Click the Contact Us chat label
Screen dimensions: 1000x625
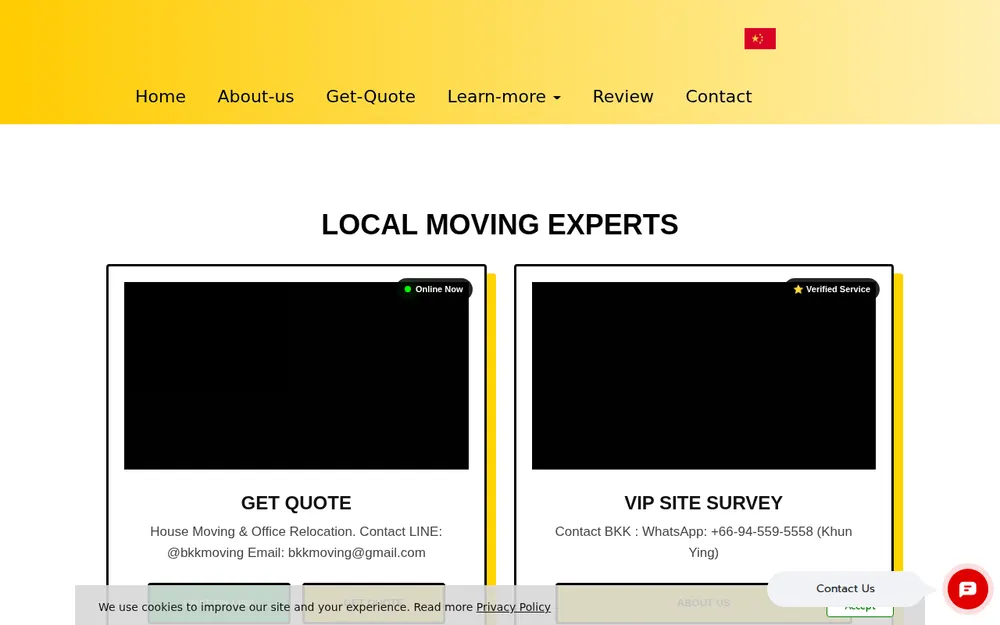click(x=845, y=589)
